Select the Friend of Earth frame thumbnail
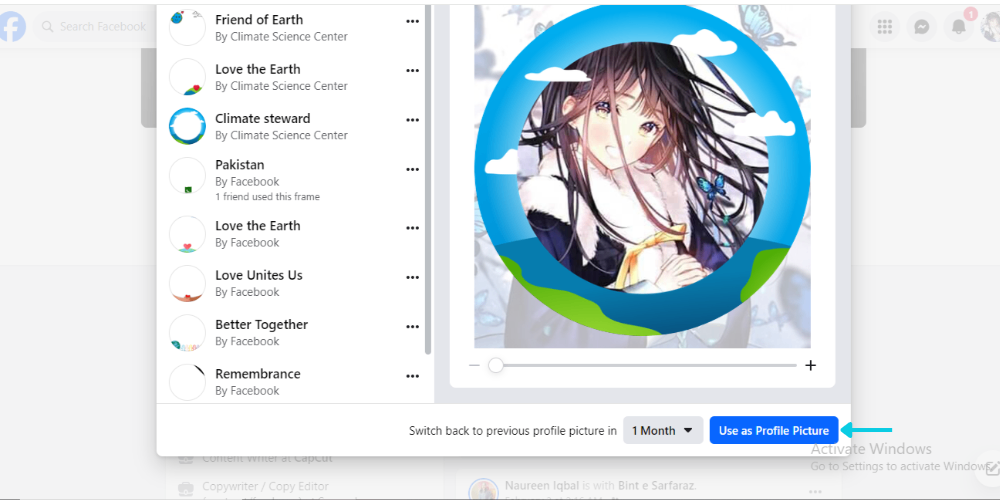The width and height of the screenshot is (1000, 500). (188, 27)
